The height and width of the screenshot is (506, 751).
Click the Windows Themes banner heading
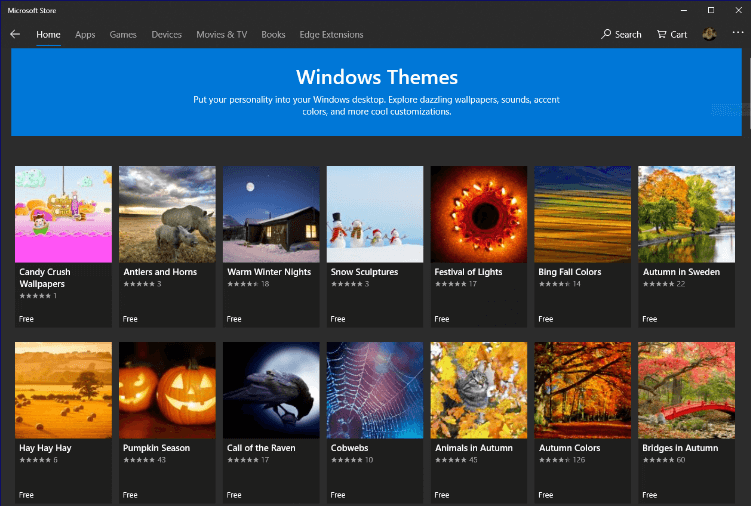click(377, 77)
